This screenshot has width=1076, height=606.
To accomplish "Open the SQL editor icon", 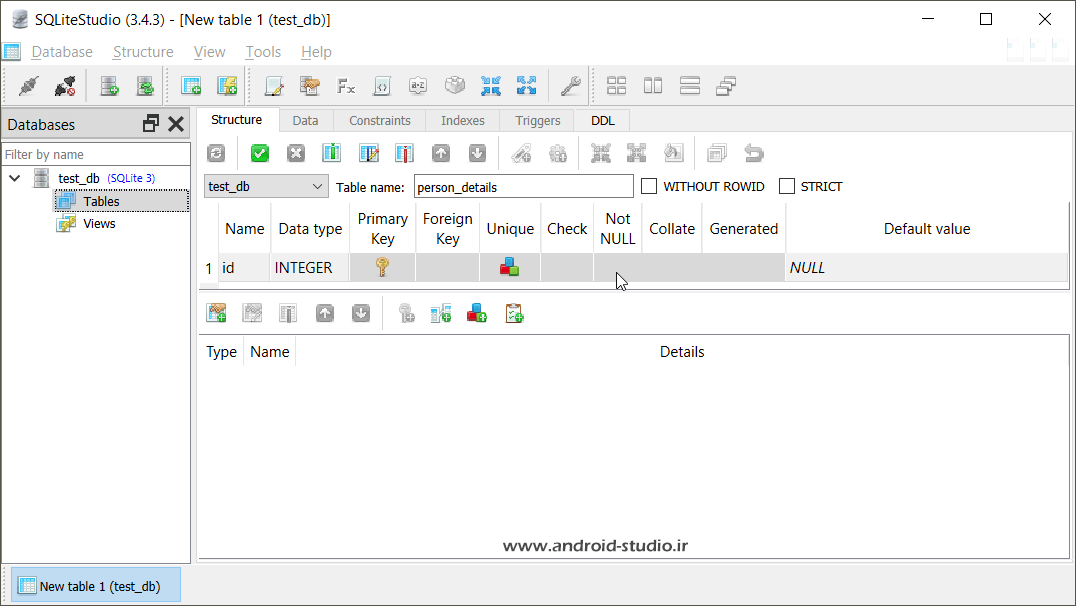I will click(274, 86).
